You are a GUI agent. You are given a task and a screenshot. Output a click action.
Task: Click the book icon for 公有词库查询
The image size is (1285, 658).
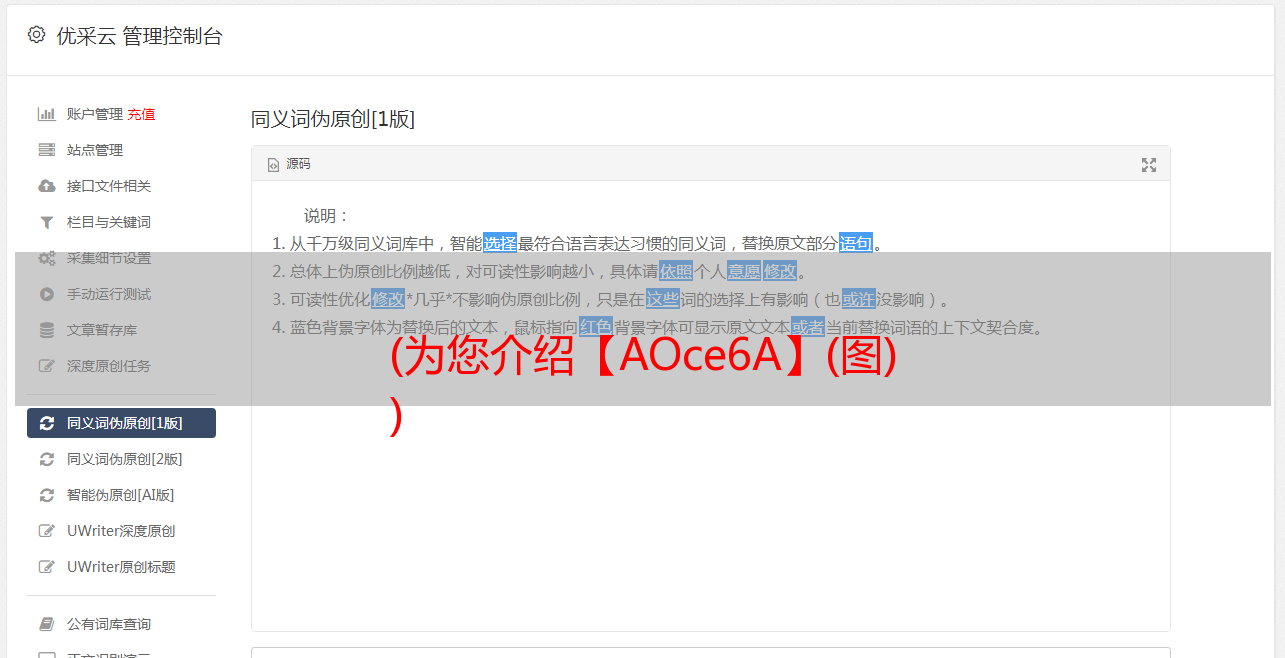46,624
